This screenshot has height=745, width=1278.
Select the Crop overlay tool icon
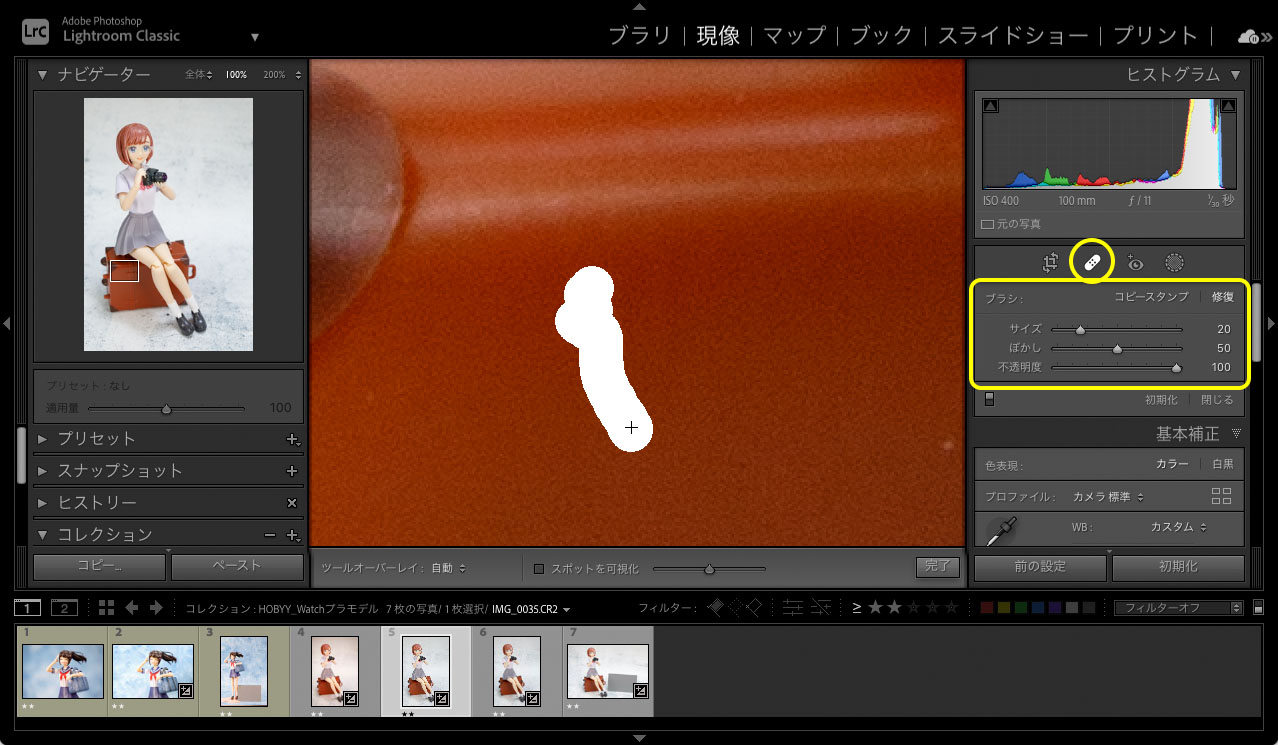point(1050,263)
